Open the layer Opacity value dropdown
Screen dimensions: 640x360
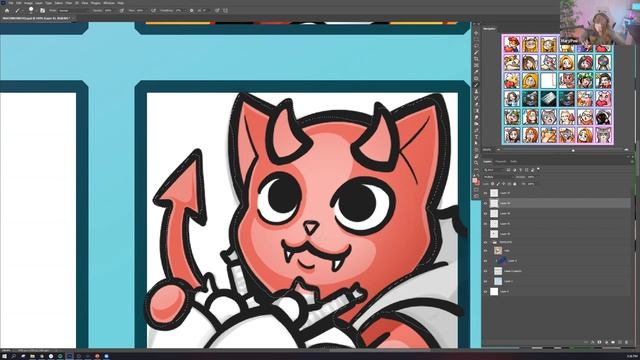coord(531,177)
